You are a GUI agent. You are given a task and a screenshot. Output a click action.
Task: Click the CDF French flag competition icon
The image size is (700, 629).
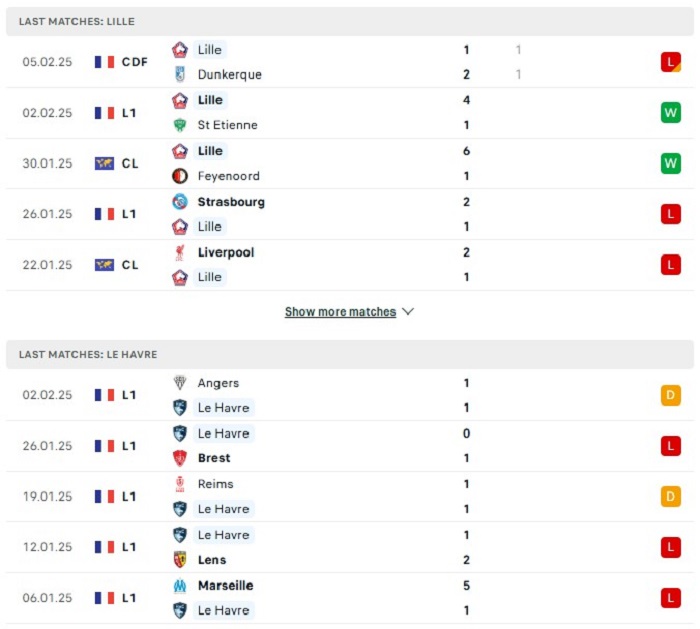click(x=104, y=62)
